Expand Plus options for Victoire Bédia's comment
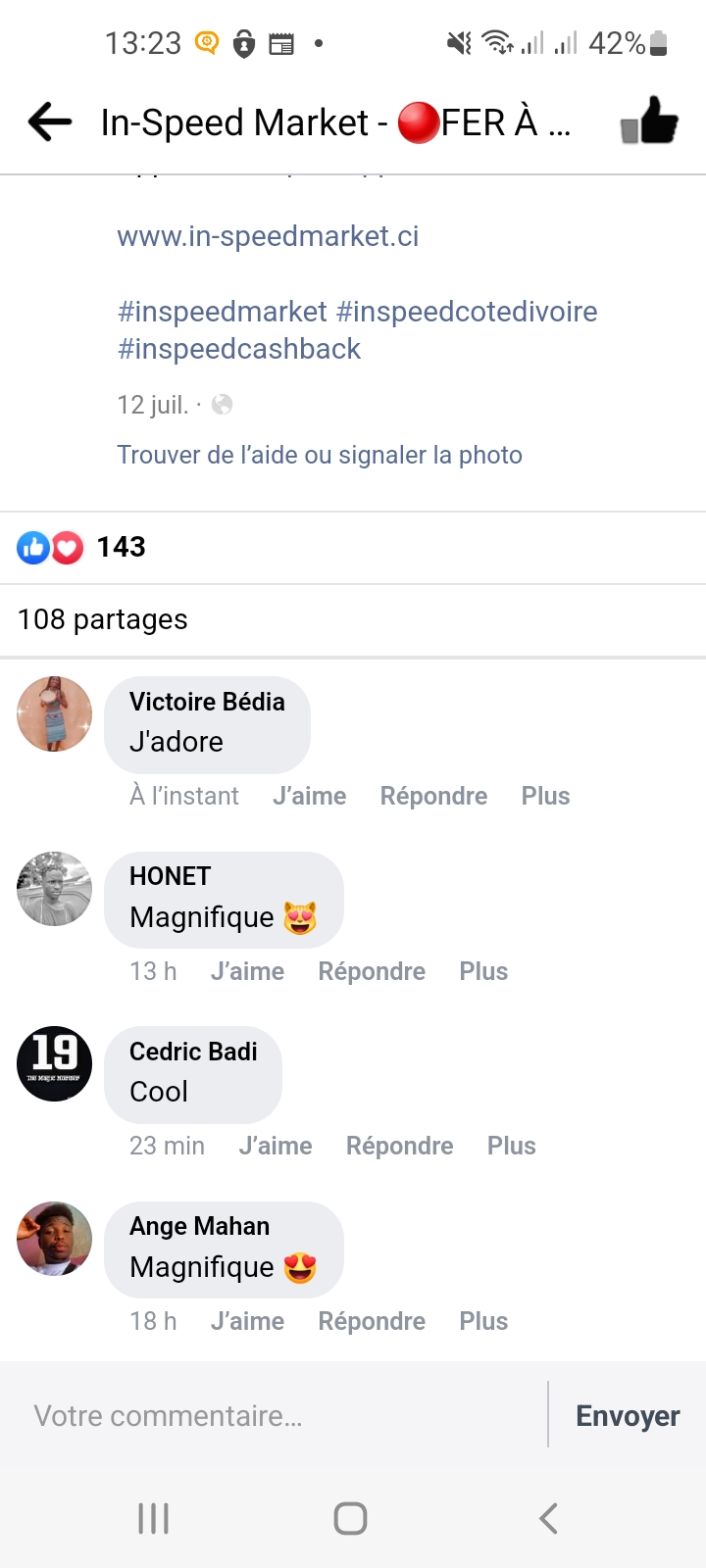Screen dimensions: 706x1568 point(545,796)
